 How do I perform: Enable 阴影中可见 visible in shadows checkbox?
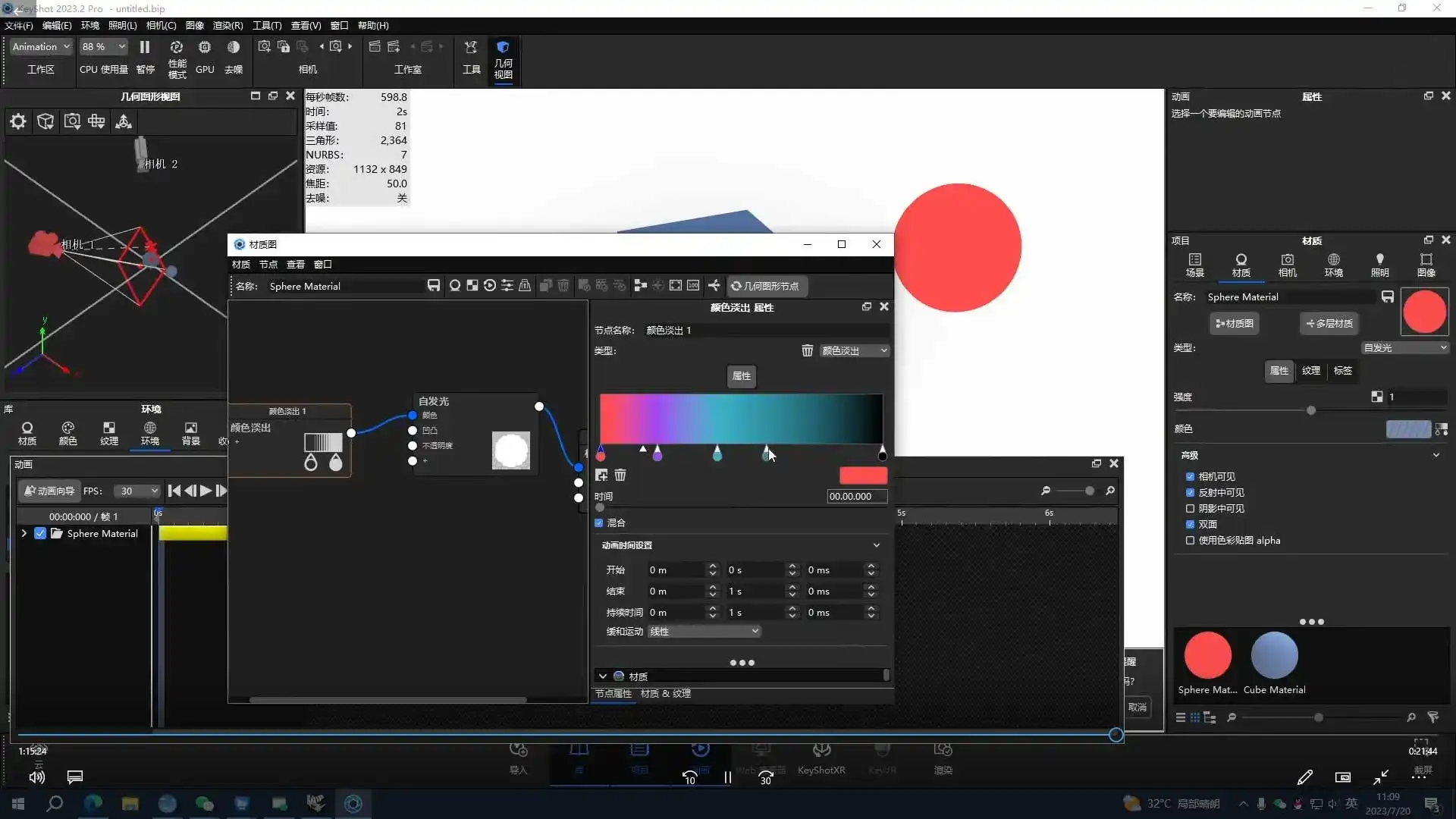coord(1190,509)
